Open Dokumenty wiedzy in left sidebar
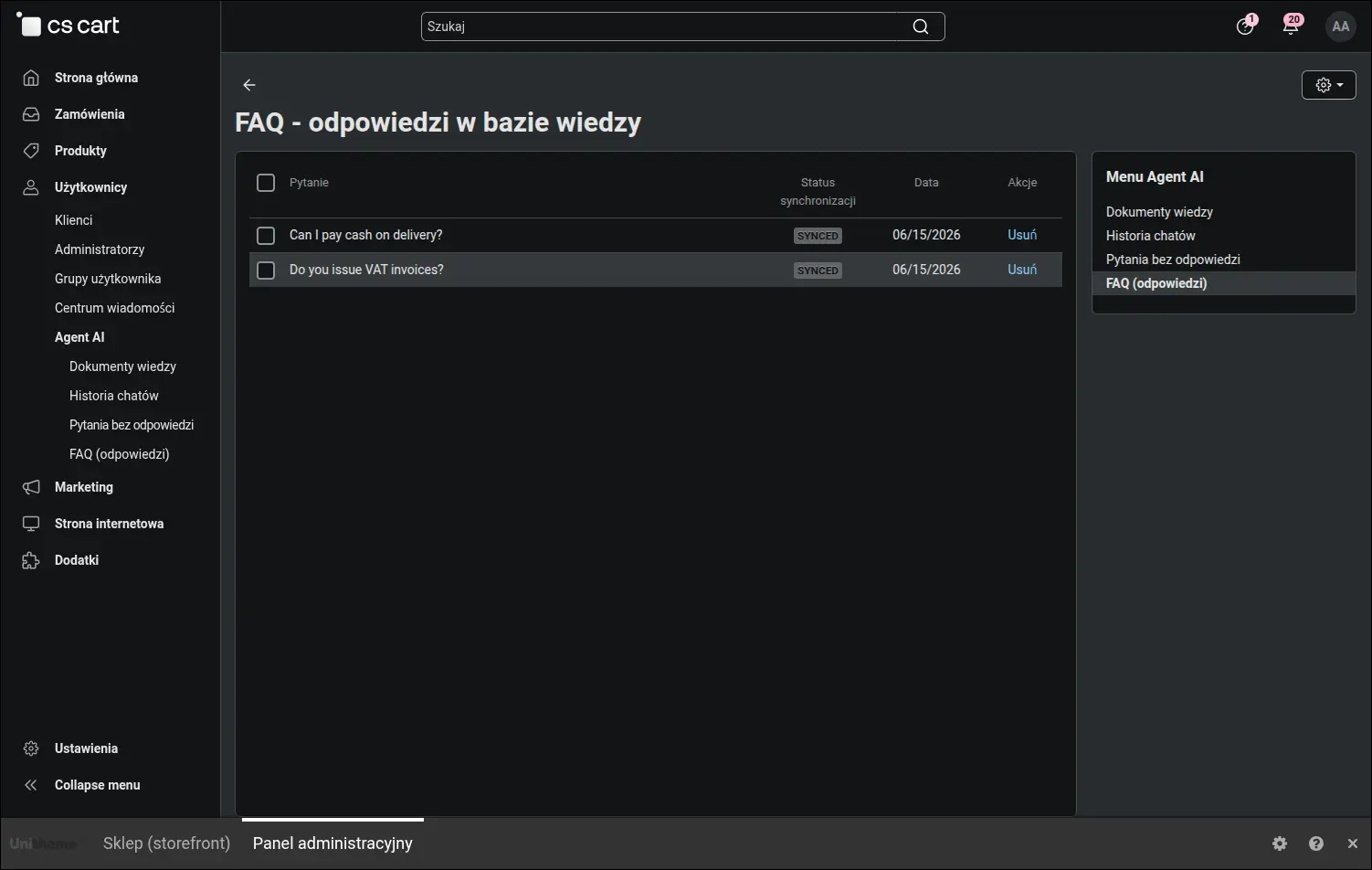1372x870 pixels. click(122, 366)
